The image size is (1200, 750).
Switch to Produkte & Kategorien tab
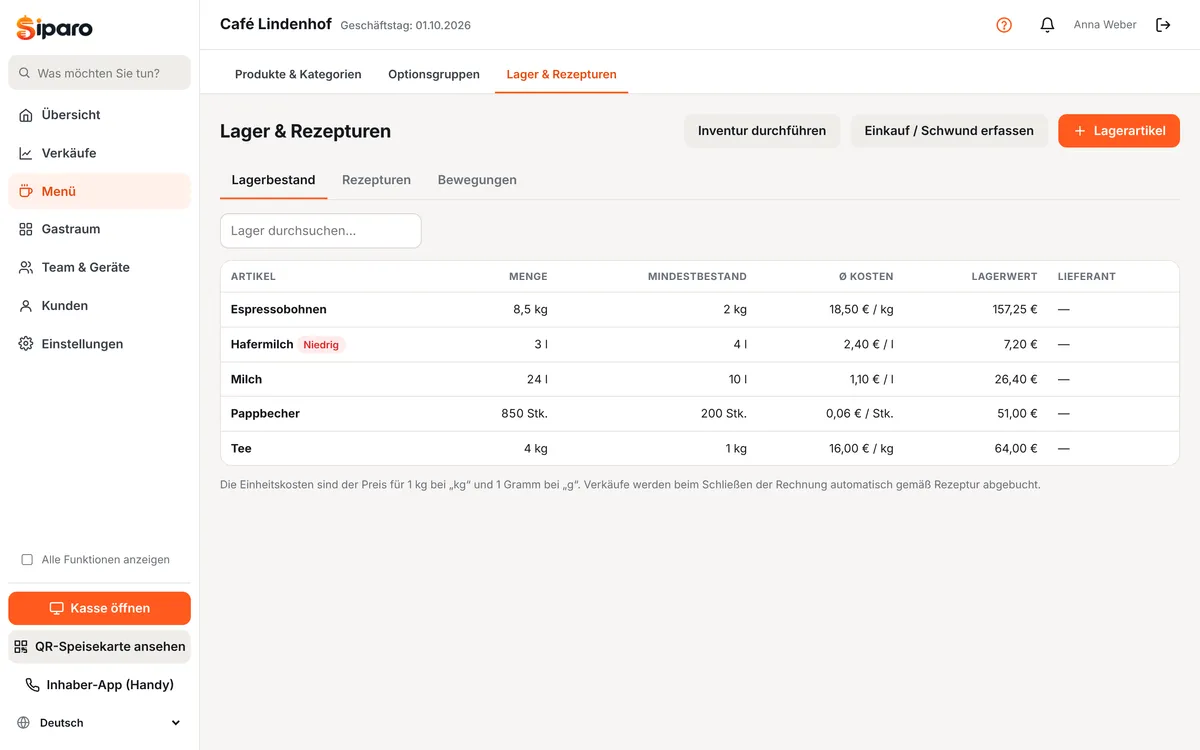(298, 74)
